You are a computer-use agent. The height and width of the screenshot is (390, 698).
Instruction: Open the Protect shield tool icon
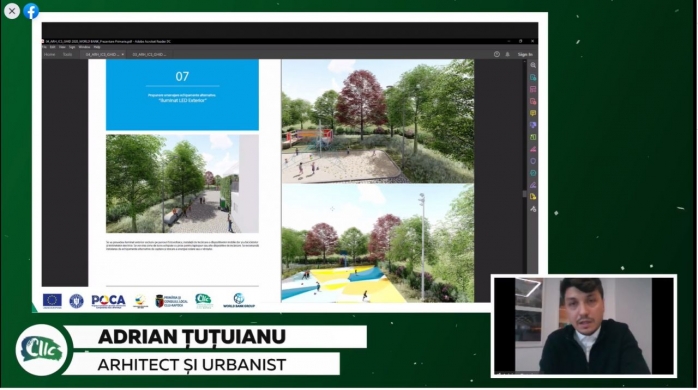pyautogui.click(x=533, y=161)
